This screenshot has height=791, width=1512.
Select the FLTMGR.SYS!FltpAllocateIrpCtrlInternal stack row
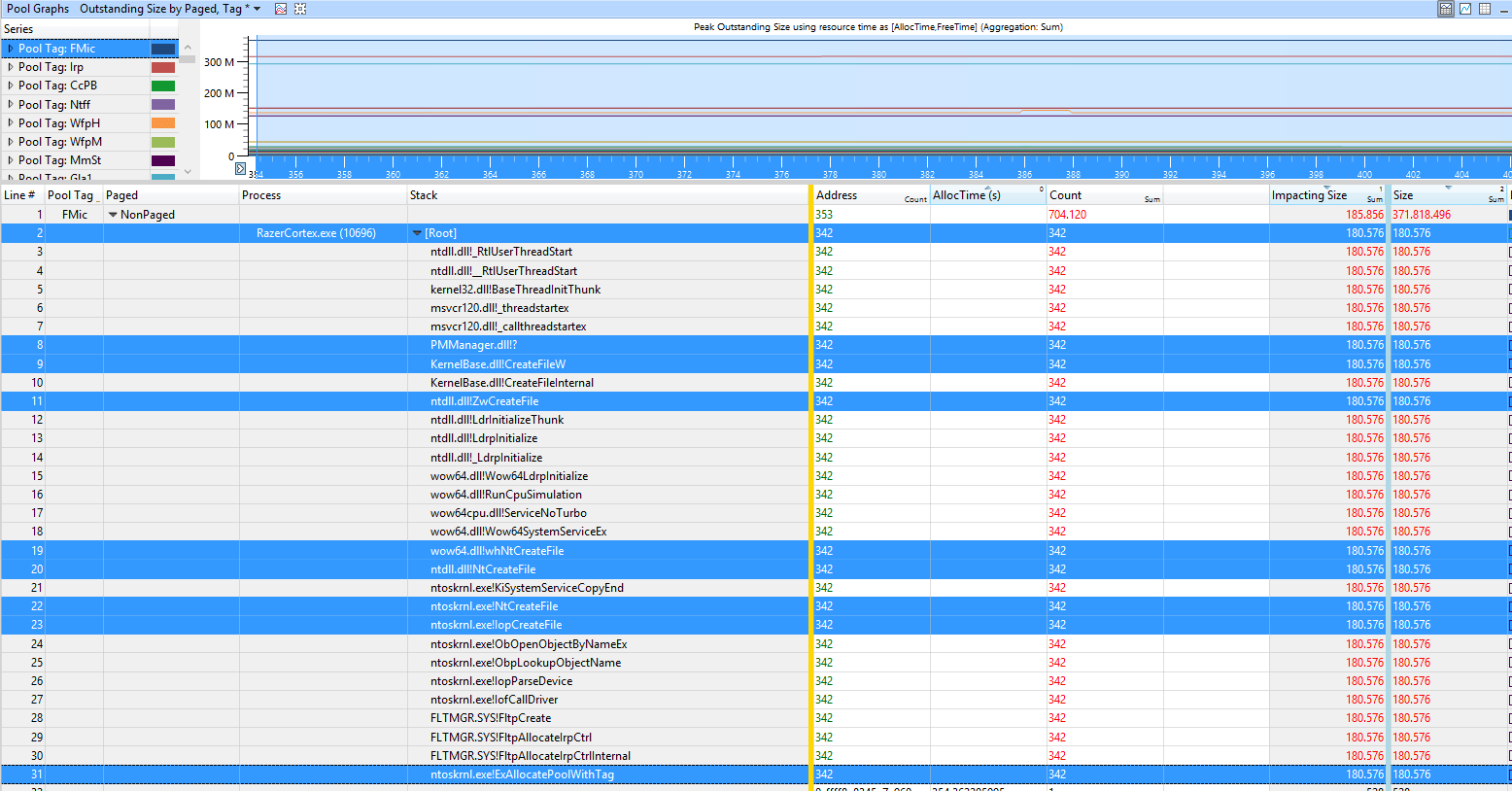pyautogui.click(x=531, y=756)
